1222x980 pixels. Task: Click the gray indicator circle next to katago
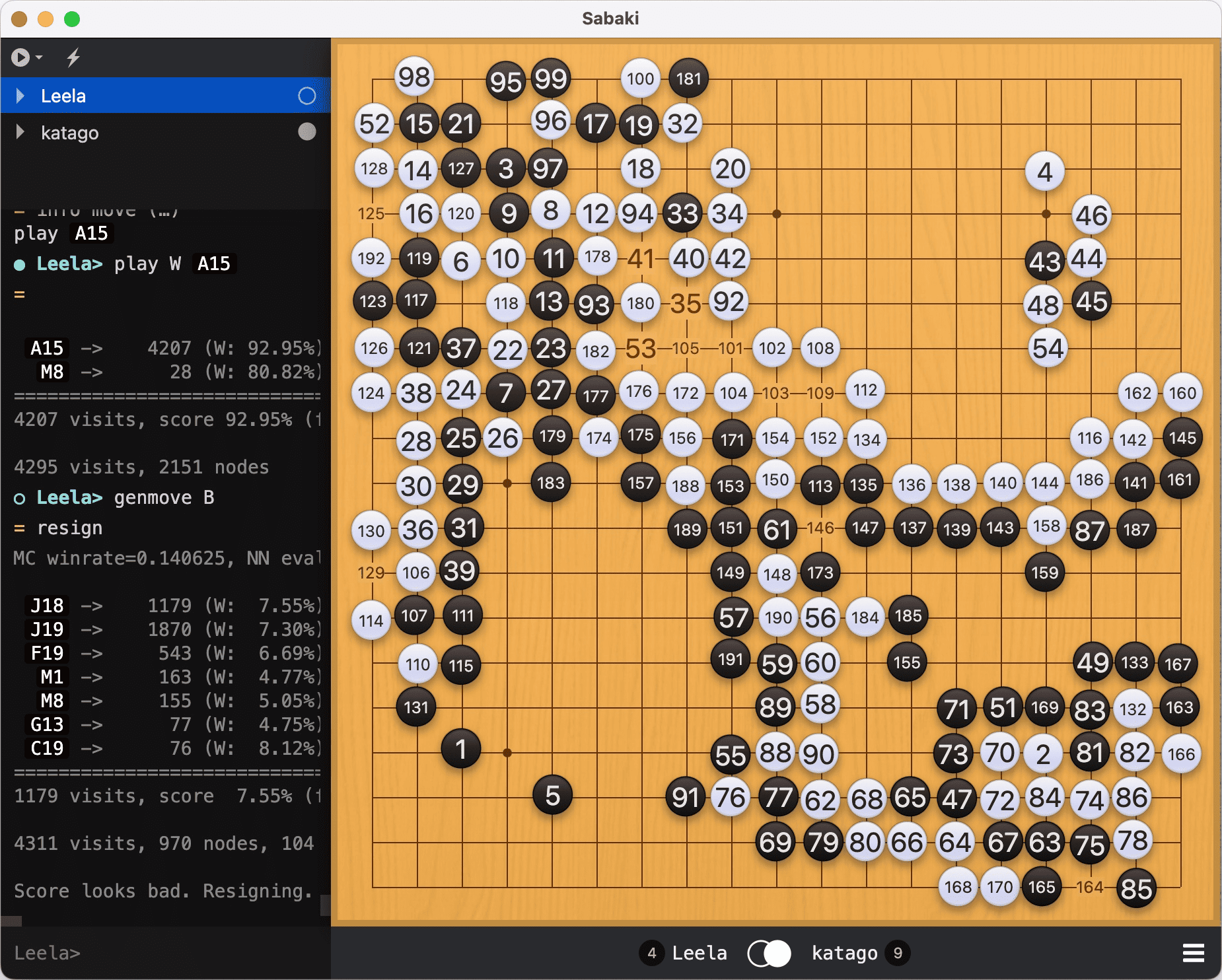[x=306, y=132]
